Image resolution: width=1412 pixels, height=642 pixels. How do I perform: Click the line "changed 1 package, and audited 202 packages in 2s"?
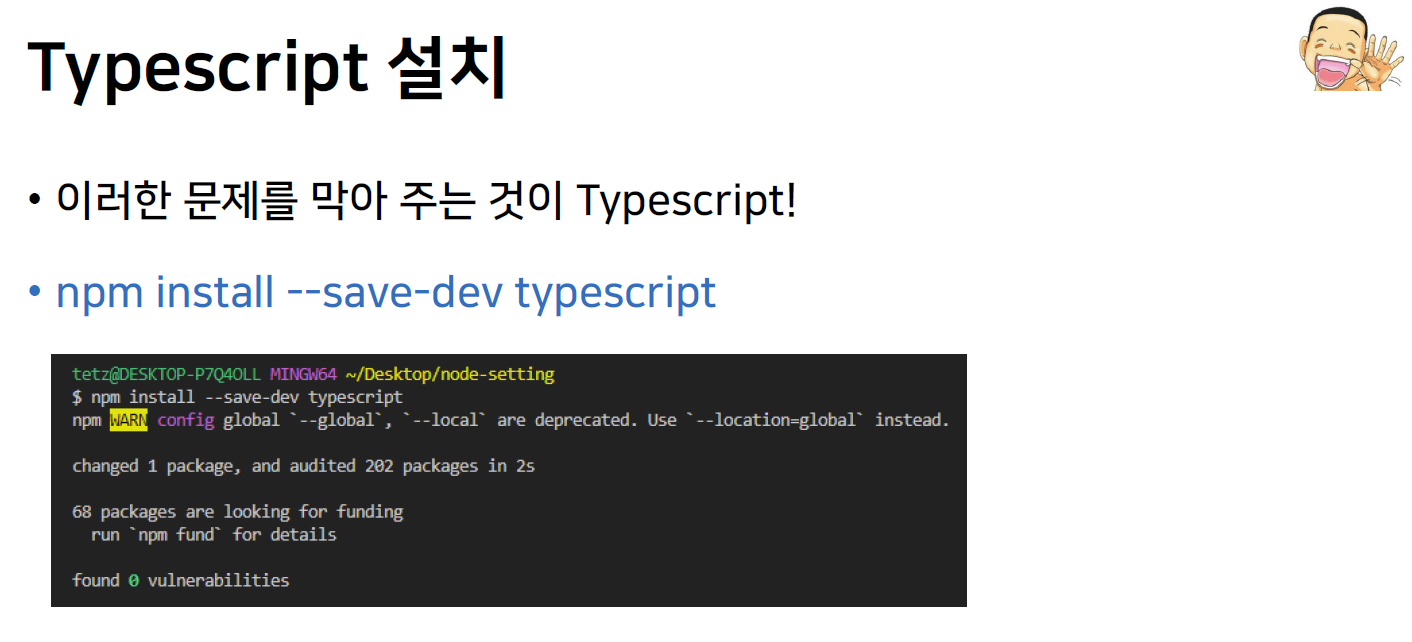pos(303,466)
